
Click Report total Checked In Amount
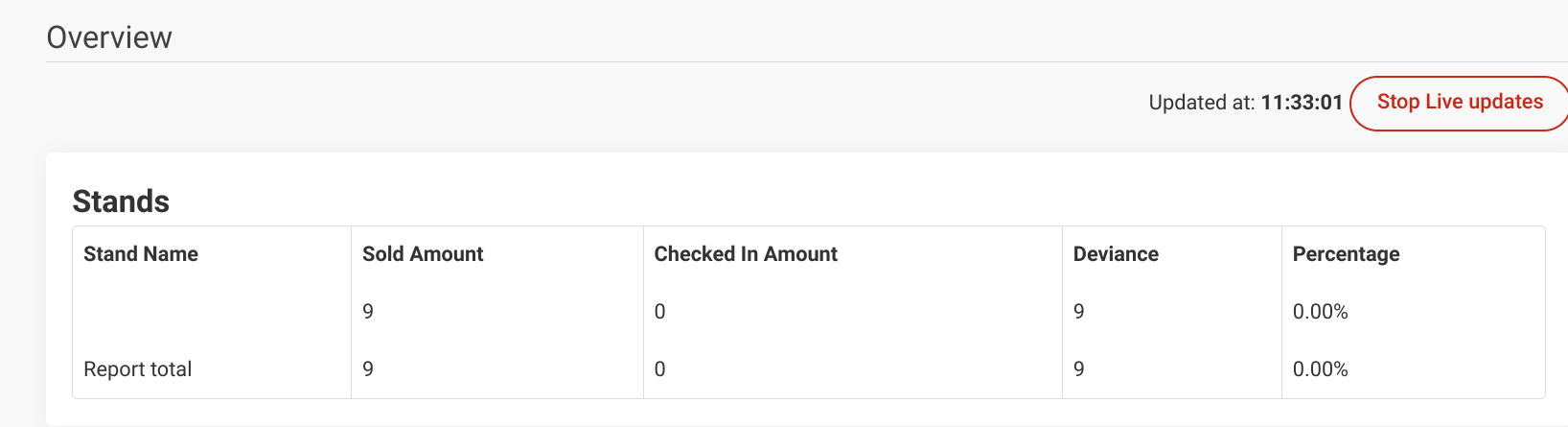coord(659,369)
